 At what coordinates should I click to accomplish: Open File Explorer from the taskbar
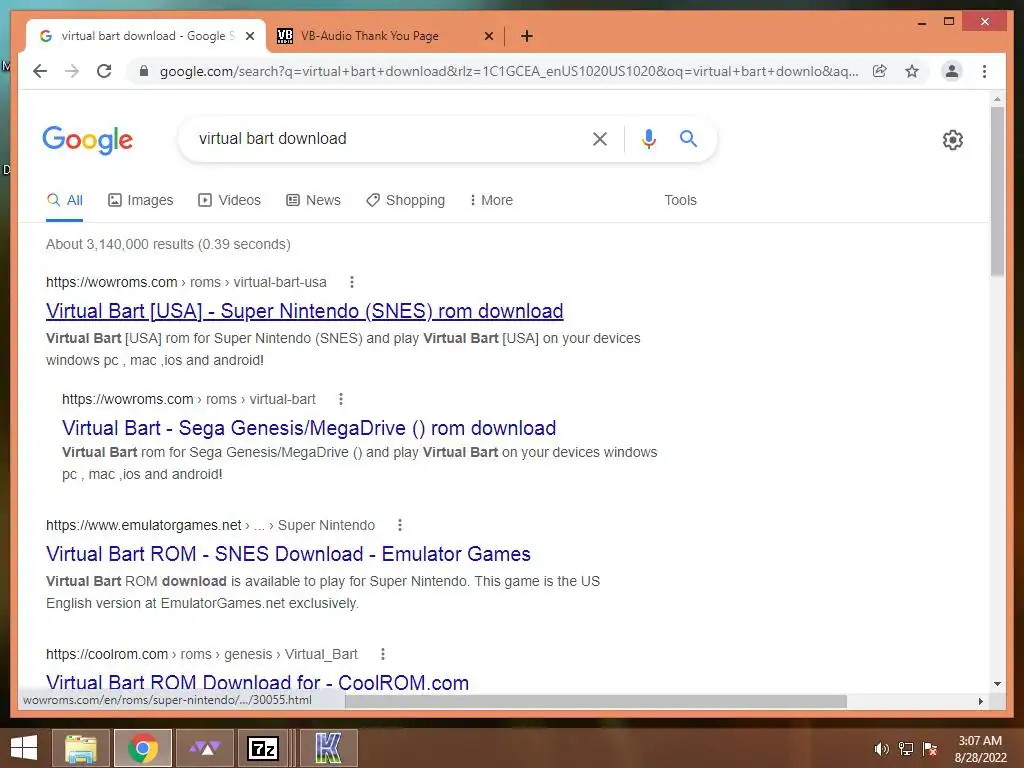(81, 748)
